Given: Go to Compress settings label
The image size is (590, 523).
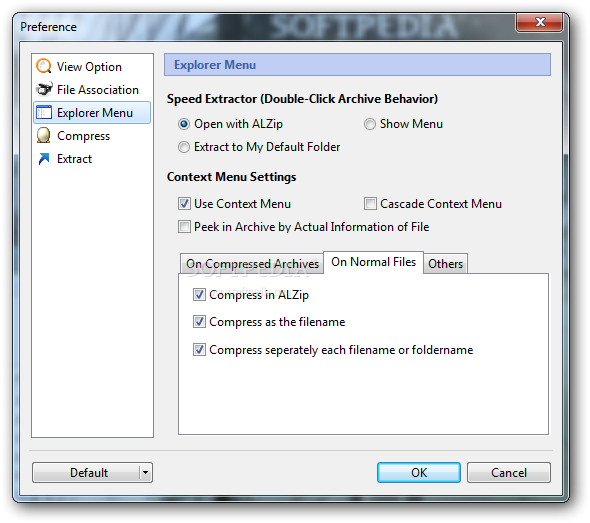Looking at the screenshot, I should (x=84, y=136).
